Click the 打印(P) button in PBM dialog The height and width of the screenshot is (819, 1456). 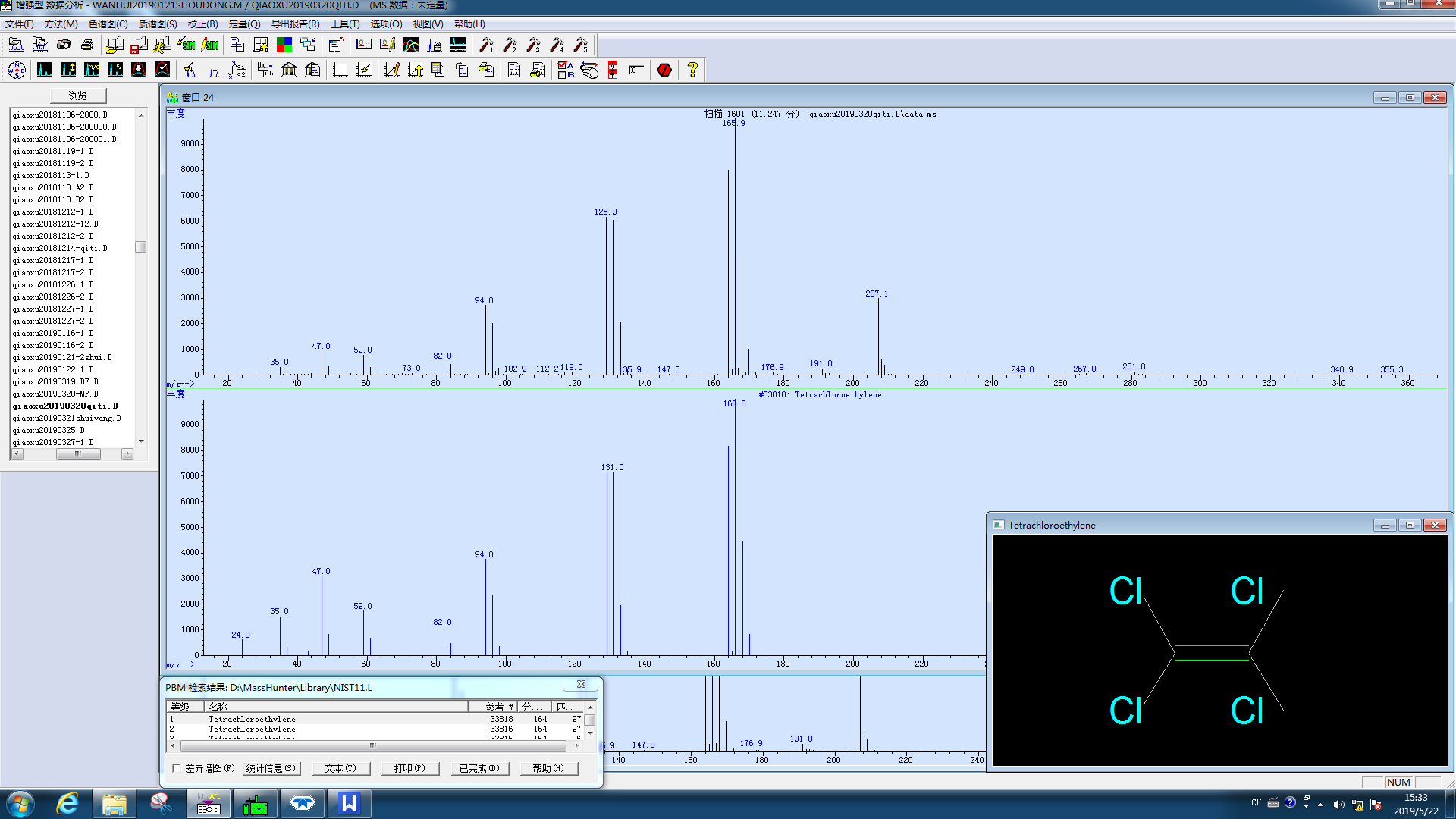pyautogui.click(x=409, y=768)
